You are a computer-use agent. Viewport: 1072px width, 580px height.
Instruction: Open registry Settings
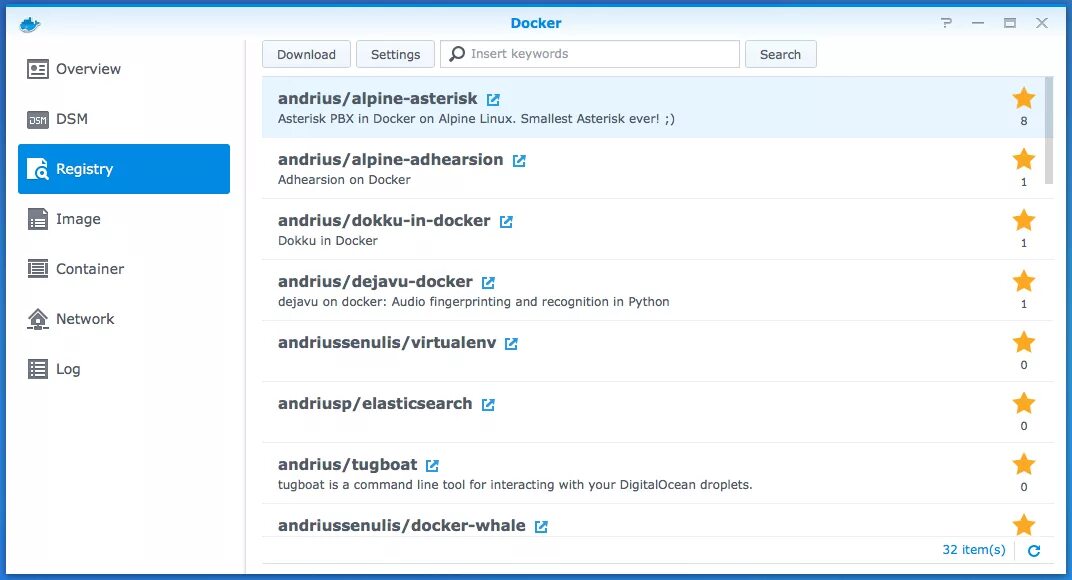pyautogui.click(x=395, y=54)
